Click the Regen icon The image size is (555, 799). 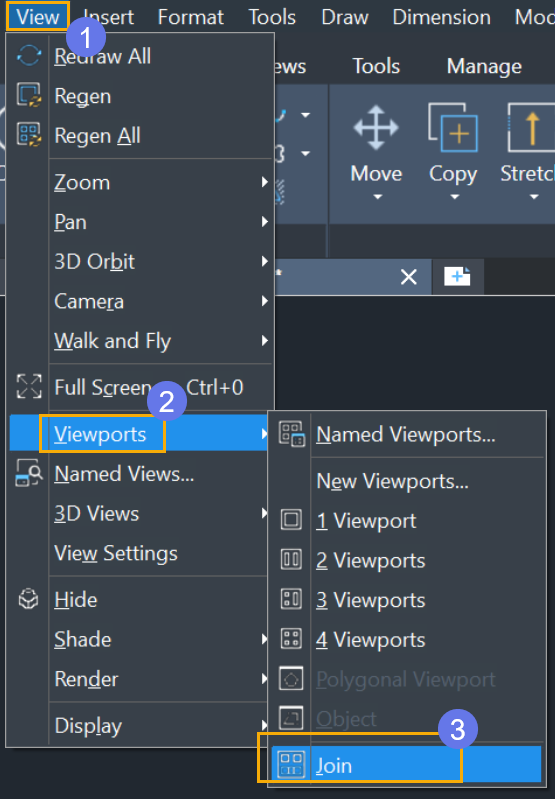[x=29, y=95]
